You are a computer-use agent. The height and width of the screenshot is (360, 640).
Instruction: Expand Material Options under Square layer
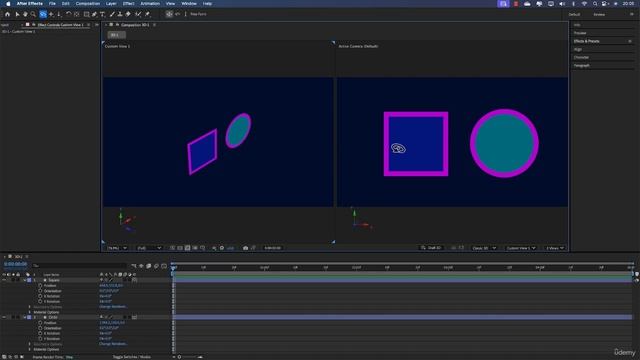point(29,312)
